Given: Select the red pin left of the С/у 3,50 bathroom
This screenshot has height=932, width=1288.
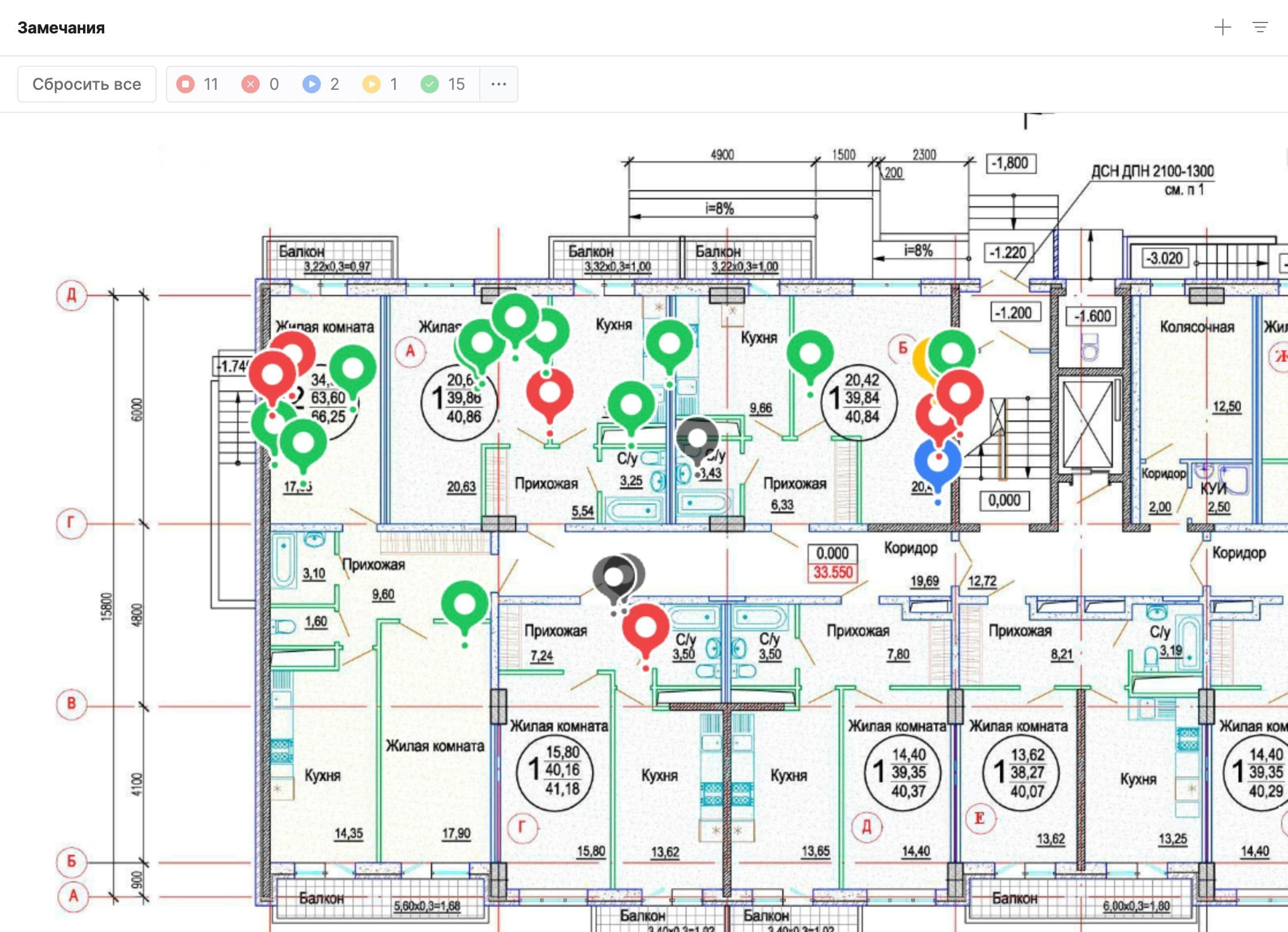Looking at the screenshot, I should click(x=646, y=628).
